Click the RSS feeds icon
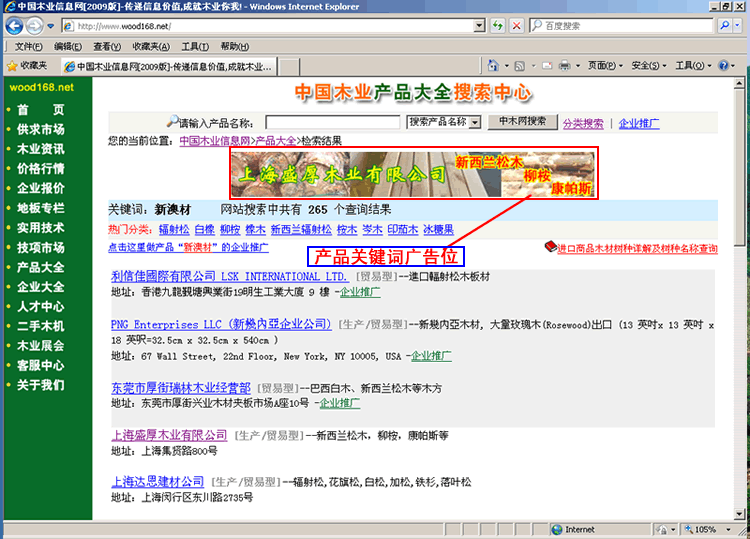This screenshot has width=750, height=539. tap(519, 66)
